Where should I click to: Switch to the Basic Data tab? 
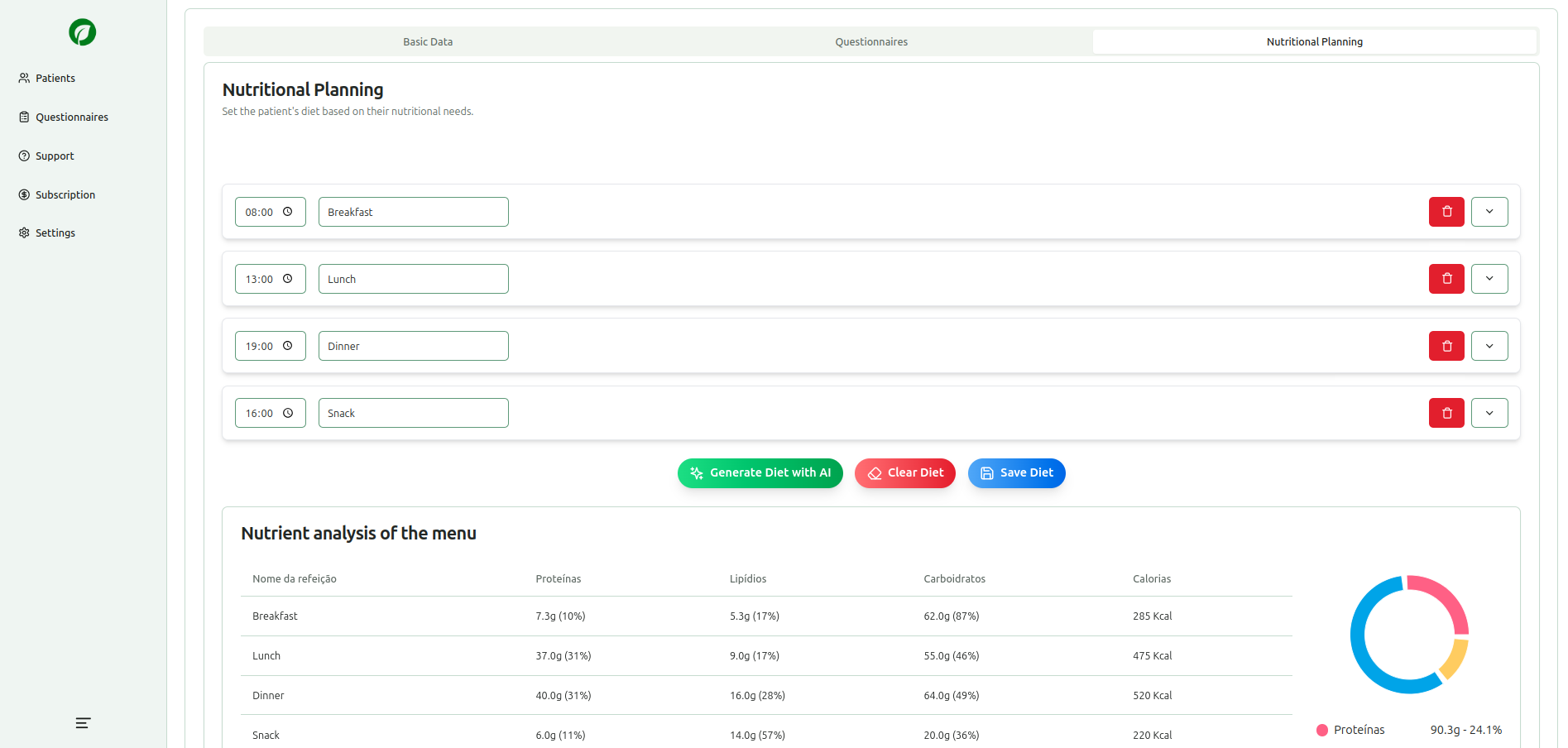[428, 41]
